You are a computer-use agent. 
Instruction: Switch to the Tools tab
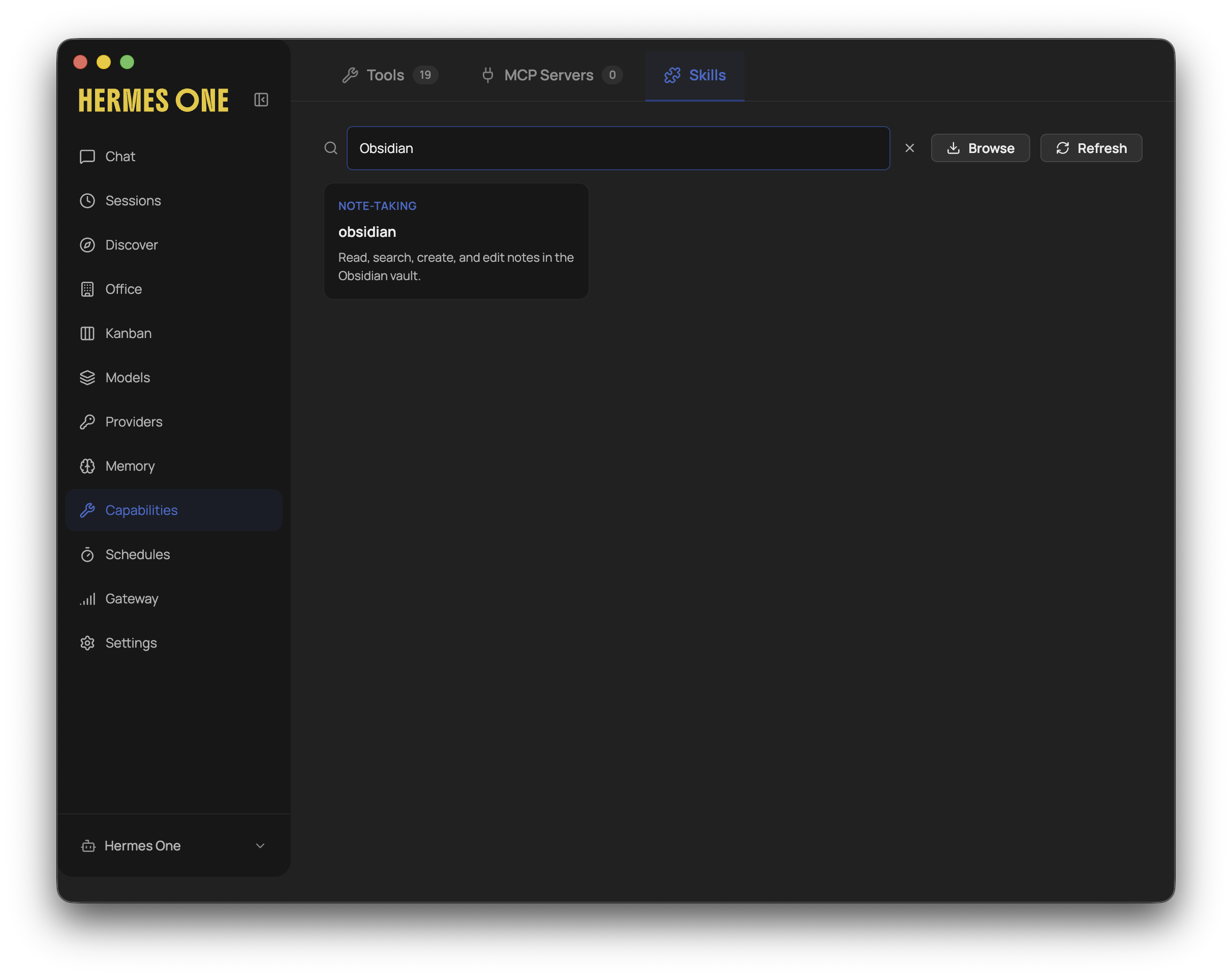point(390,75)
